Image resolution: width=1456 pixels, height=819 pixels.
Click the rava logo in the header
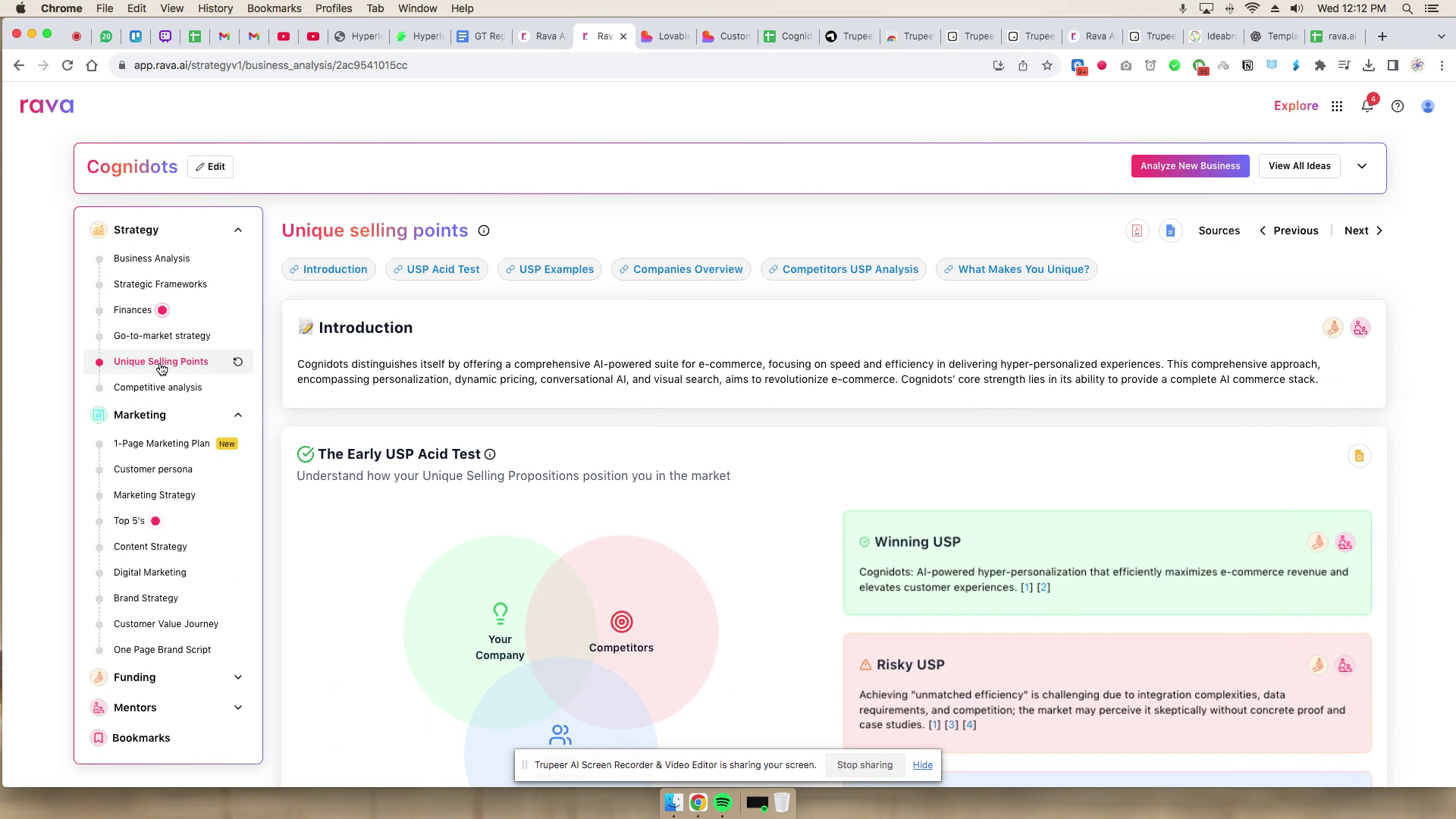[45, 105]
